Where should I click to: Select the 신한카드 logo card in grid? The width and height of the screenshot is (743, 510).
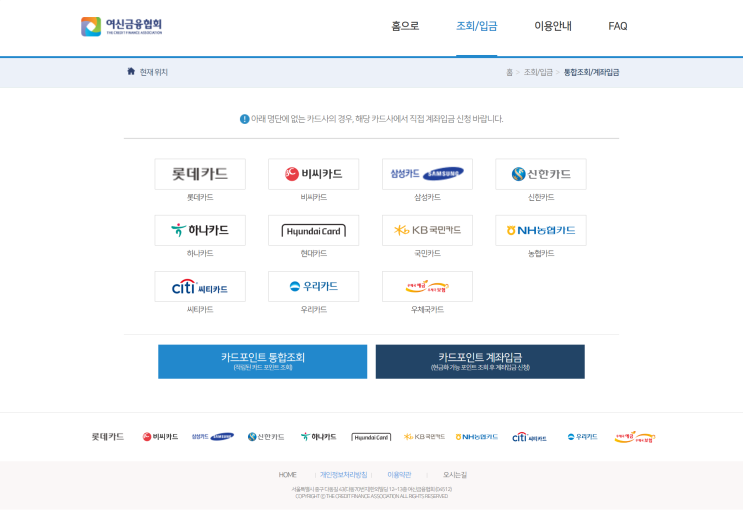(x=541, y=174)
